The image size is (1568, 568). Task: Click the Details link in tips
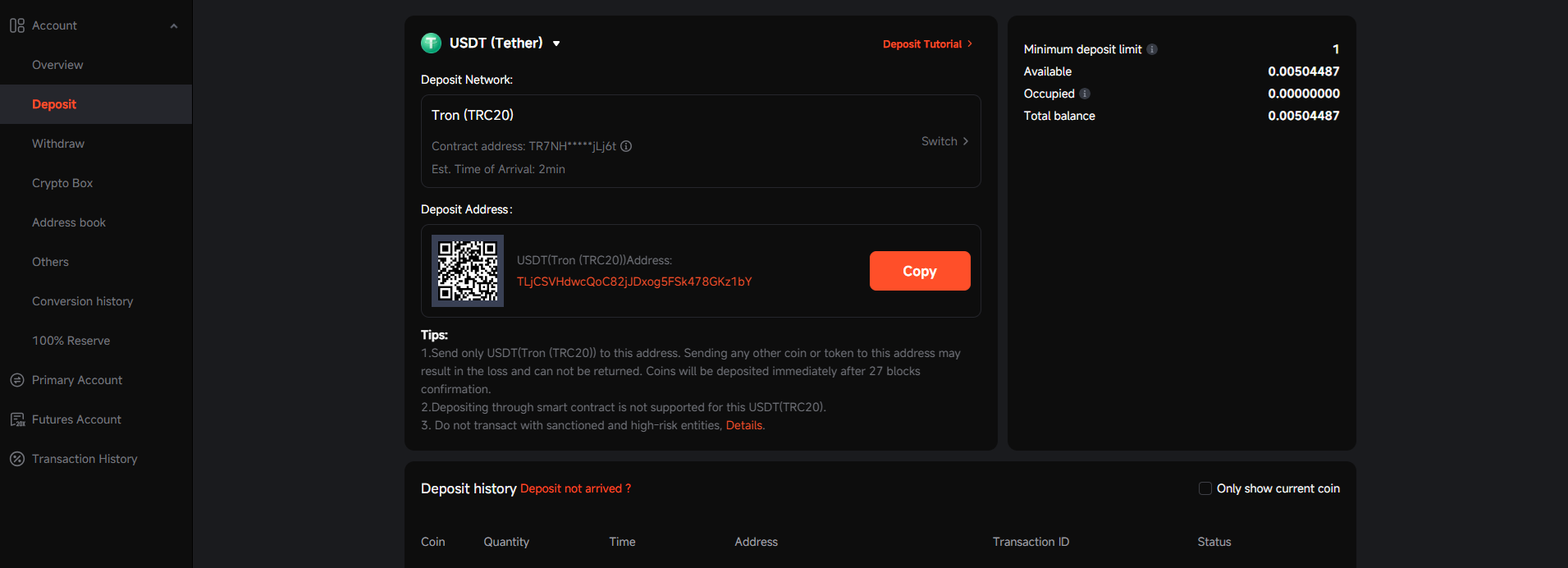coord(744,425)
